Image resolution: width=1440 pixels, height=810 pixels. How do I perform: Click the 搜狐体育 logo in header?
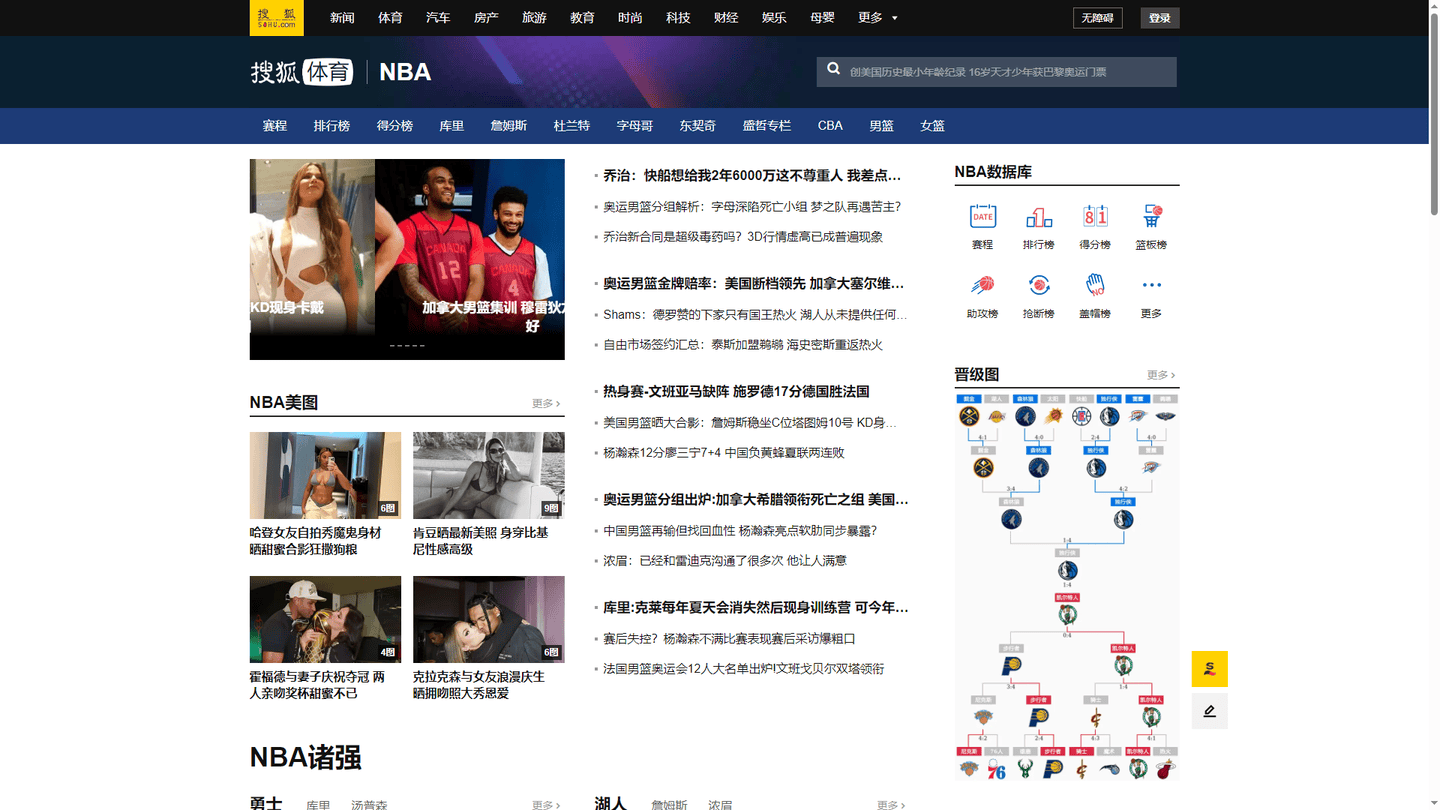click(302, 71)
